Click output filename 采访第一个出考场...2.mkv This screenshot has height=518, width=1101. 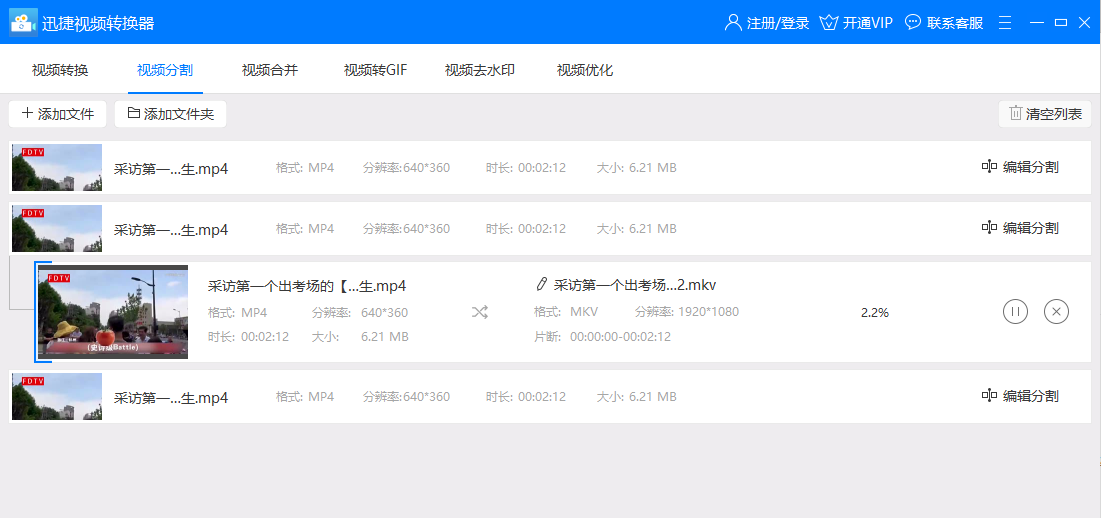635,285
